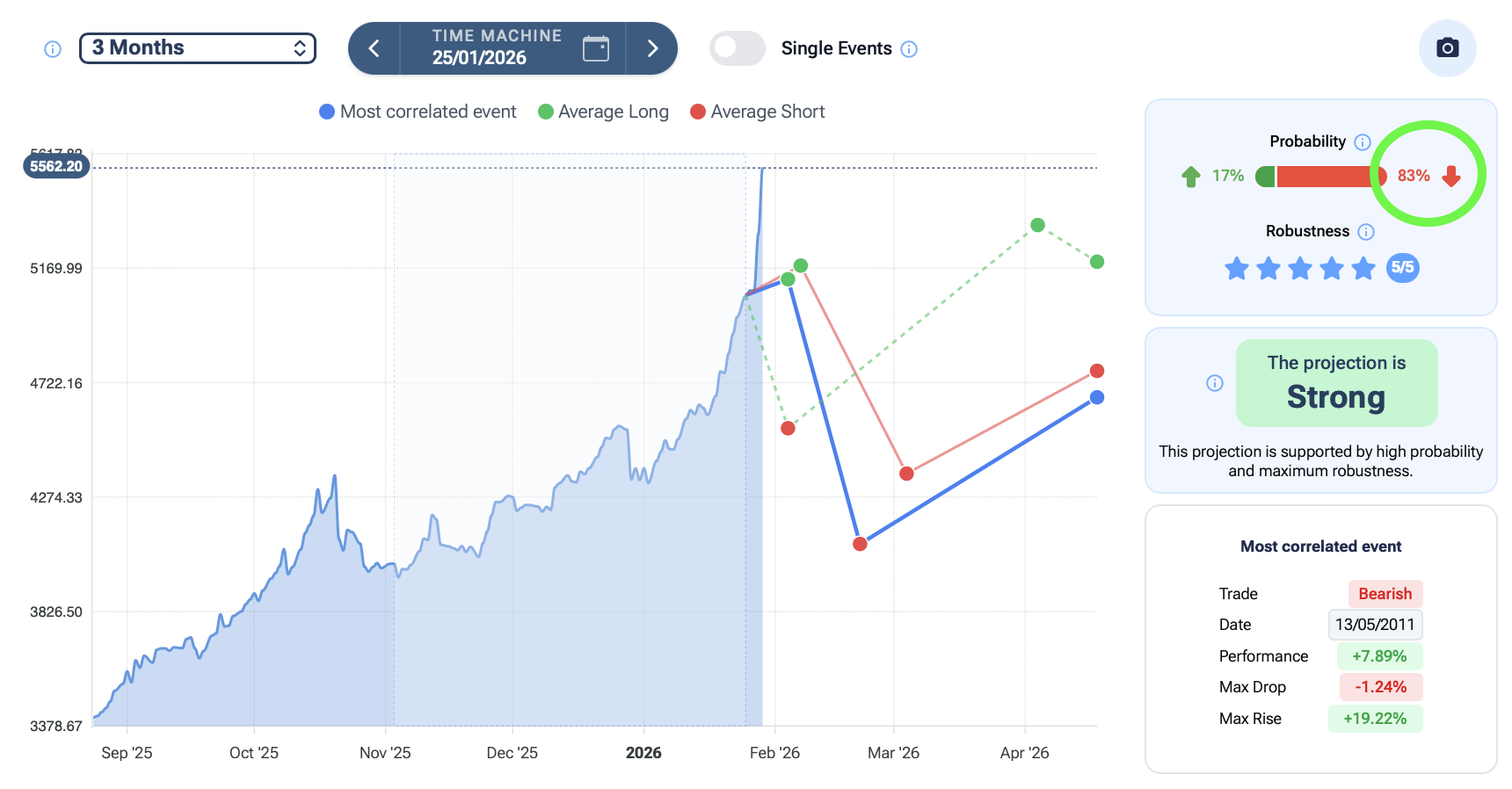Screen dimensions: 1512x789
Task: Click the 13/05/2011 date field
Action: click(x=1374, y=625)
